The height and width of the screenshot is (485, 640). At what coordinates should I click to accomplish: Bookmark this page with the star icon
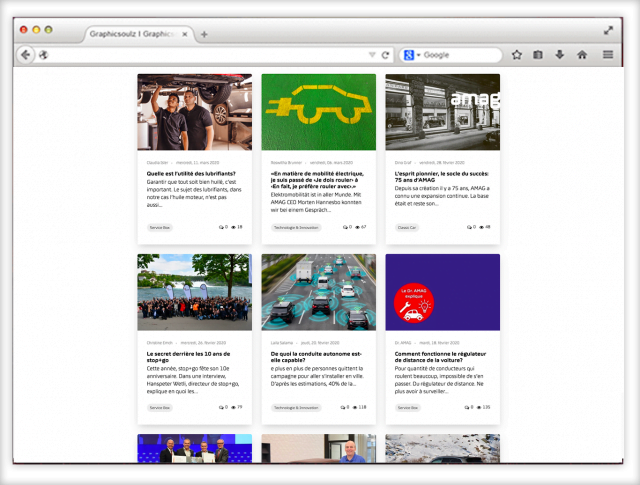517,55
